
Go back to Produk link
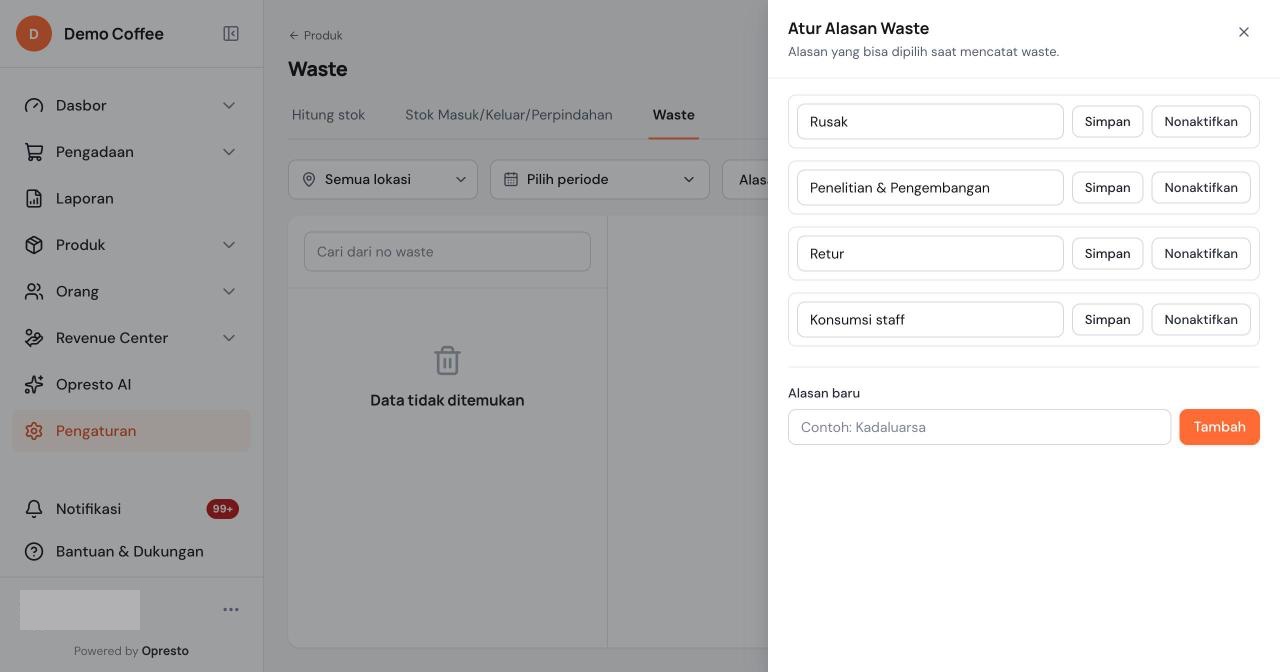click(x=316, y=35)
